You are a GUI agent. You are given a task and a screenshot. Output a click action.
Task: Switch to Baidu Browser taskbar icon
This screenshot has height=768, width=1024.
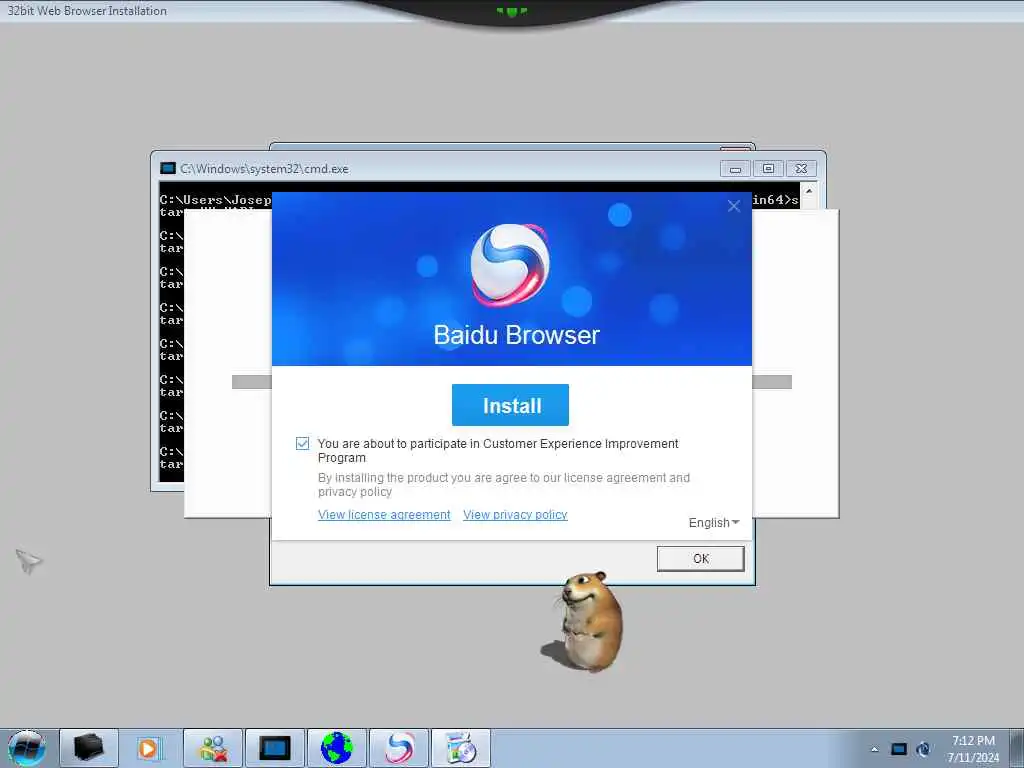point(399,748)
